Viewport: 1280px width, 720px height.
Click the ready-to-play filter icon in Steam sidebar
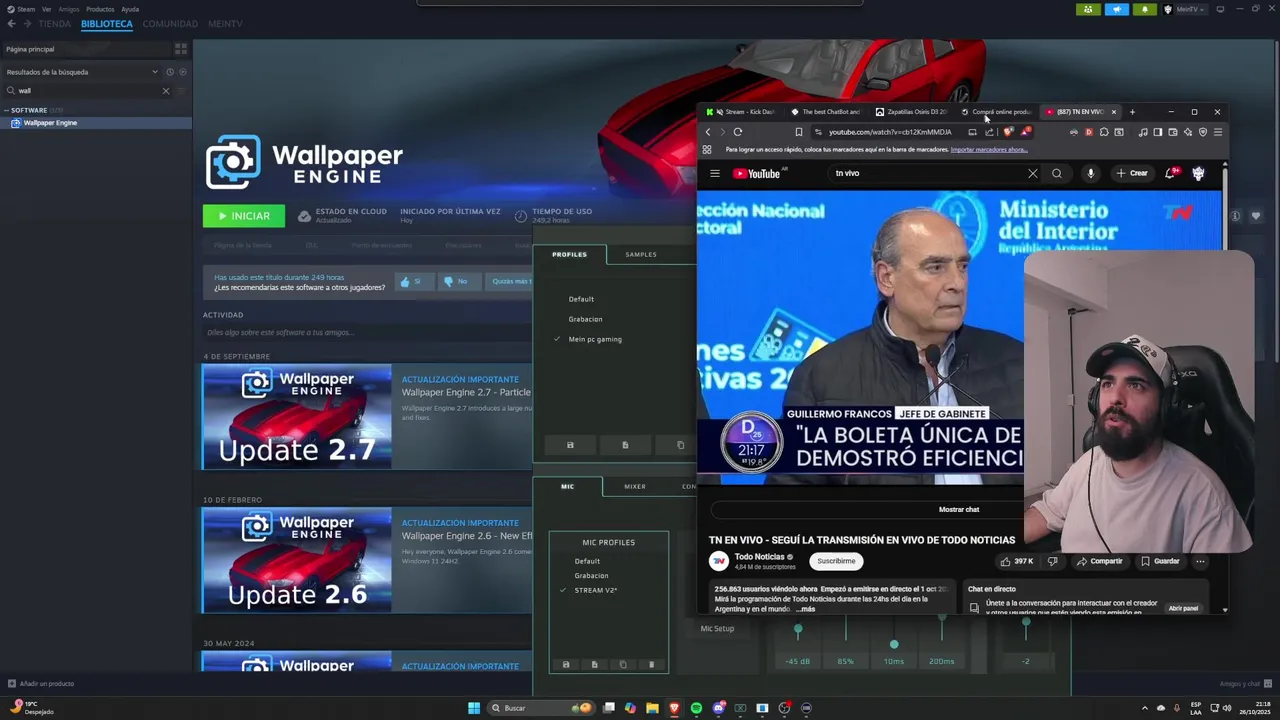(x=182, y=72)
